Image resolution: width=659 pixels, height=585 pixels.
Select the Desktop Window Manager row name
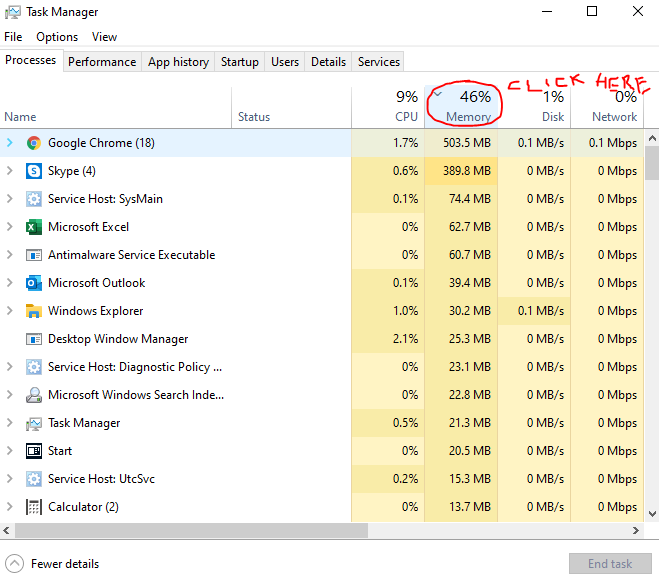click(118, 339)
